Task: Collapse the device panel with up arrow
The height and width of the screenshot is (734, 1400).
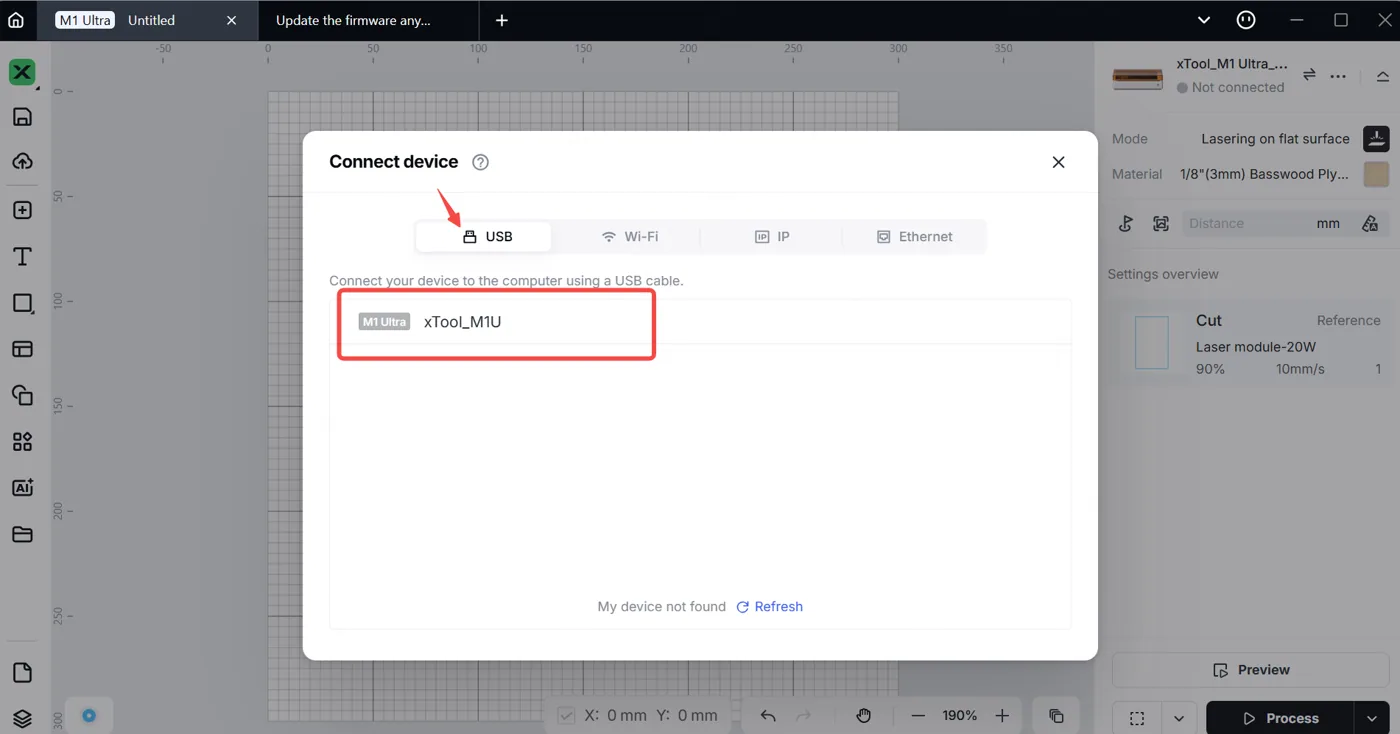Action: pos(1382,76)
